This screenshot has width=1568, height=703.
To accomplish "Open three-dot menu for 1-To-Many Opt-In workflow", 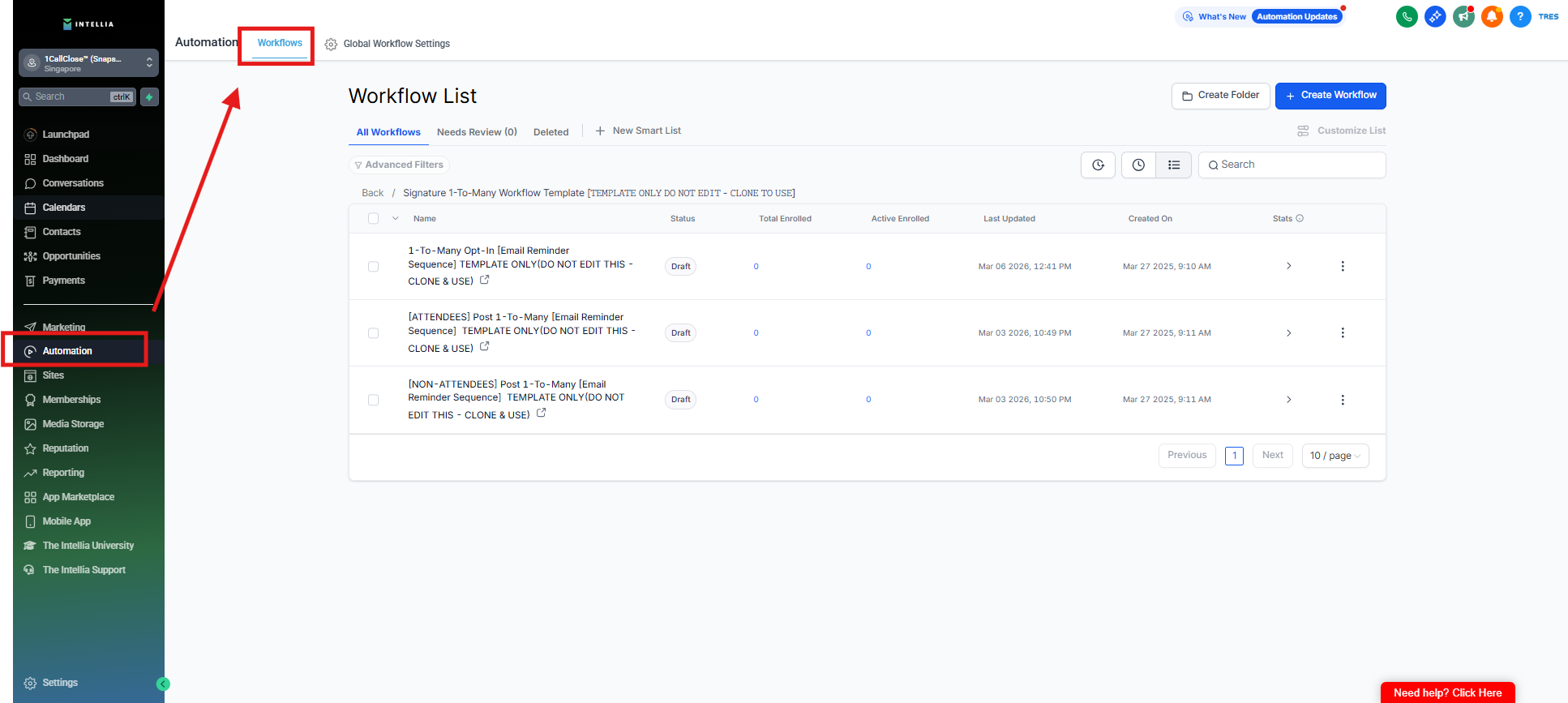I will [1343, 267].
